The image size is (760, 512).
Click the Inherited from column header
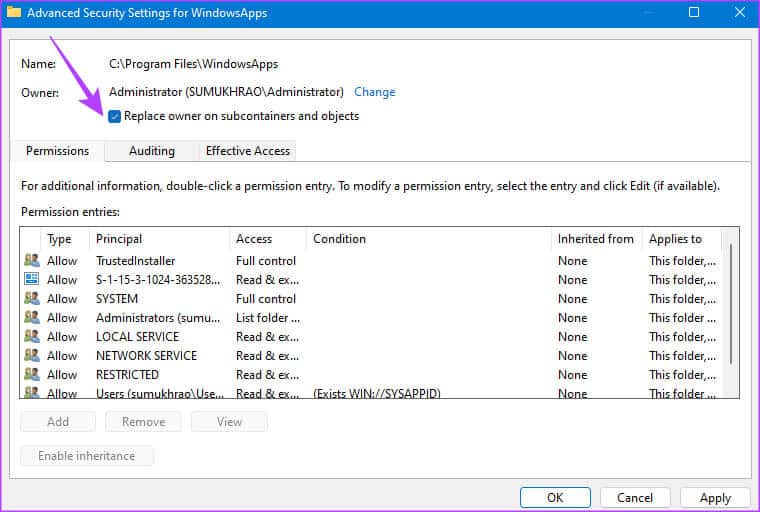[597, 239]
